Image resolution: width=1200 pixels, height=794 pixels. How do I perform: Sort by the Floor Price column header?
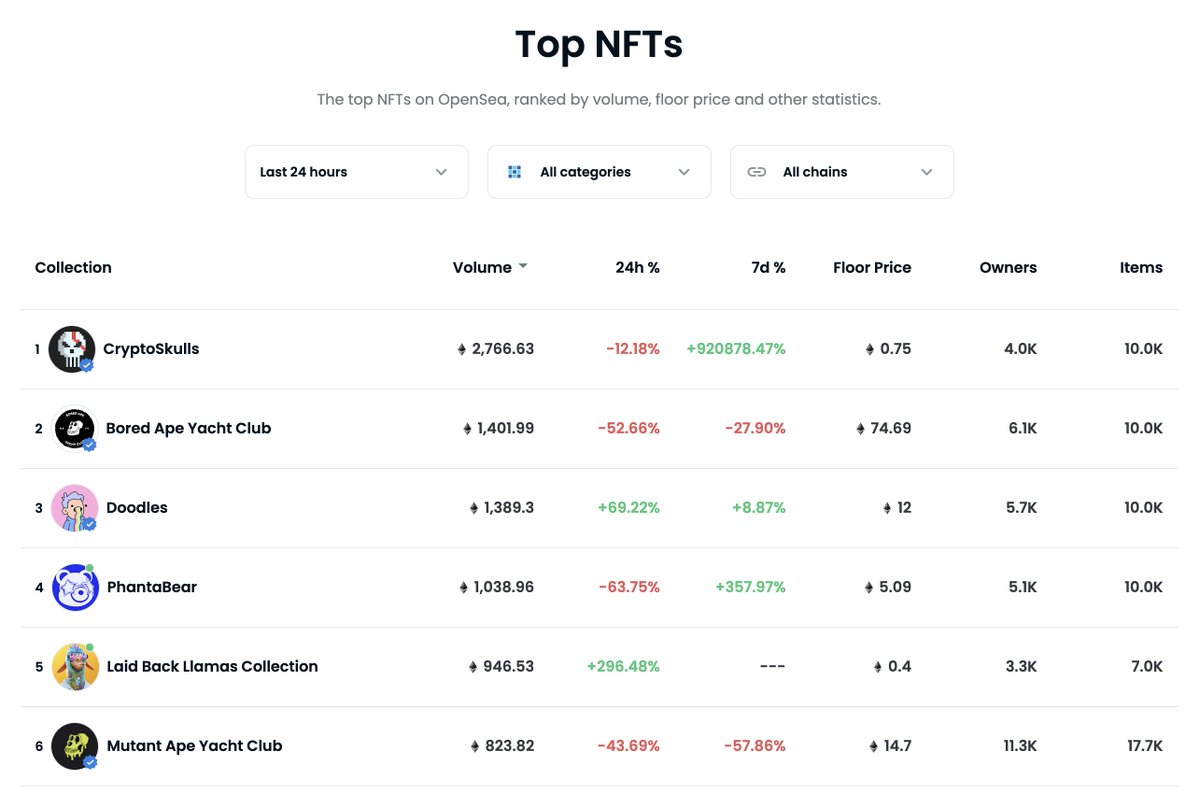(872, 267)
